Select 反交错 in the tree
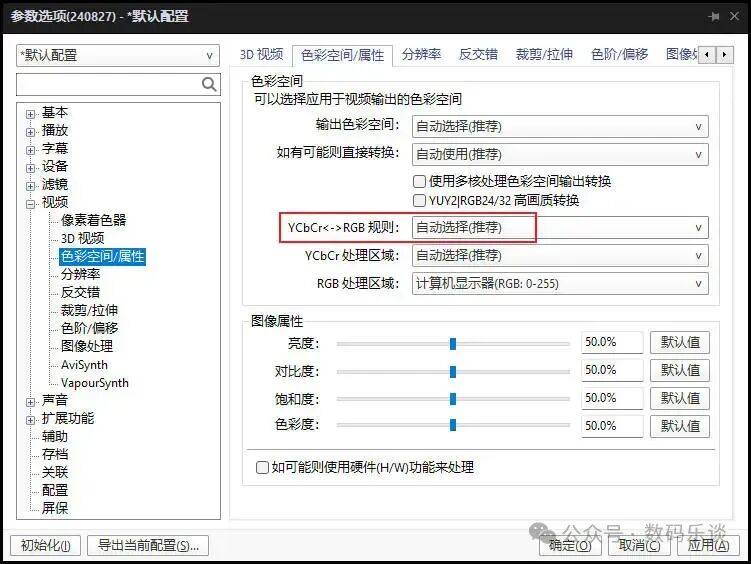751x564 pixels. [80, 292]
